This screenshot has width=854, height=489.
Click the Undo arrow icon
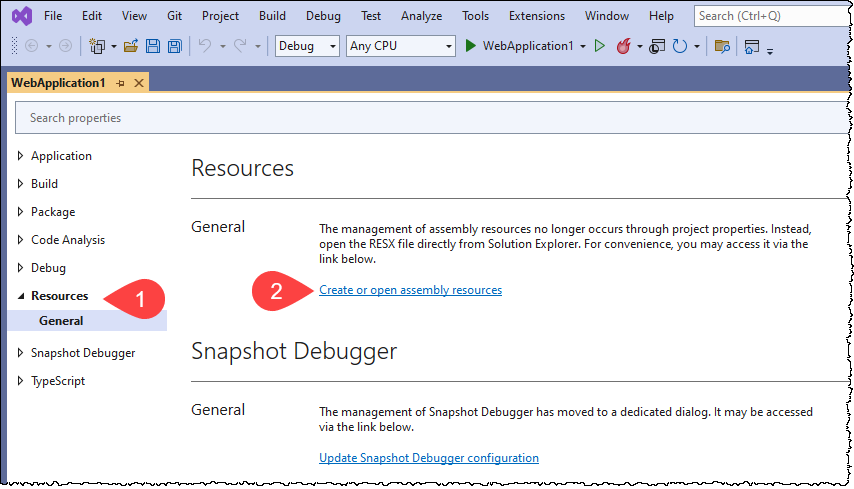[x=205, y=46]
